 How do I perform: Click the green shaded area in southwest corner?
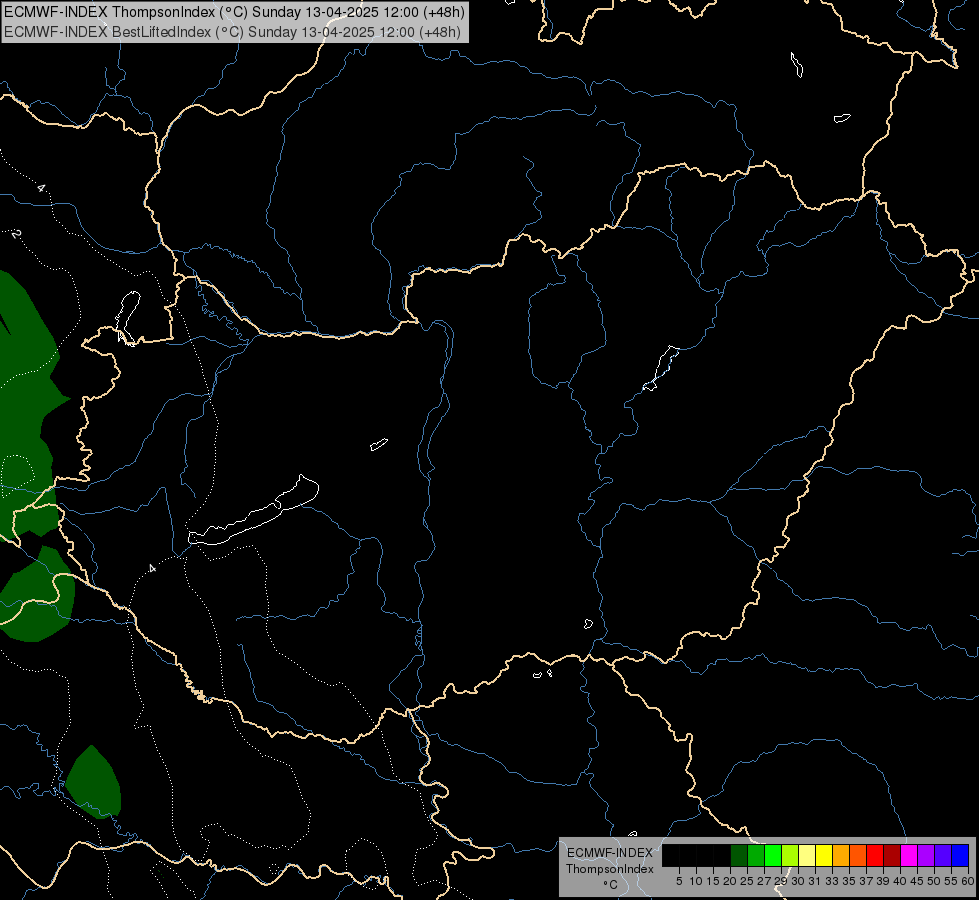(92, 781)
